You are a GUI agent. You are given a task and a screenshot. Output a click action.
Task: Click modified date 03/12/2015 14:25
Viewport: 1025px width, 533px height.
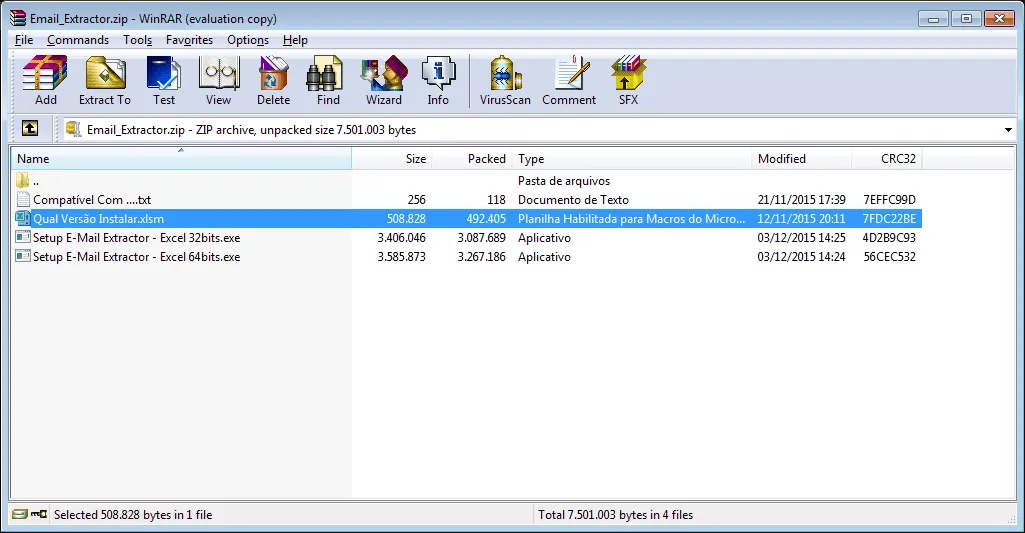(x=801, y=237)
